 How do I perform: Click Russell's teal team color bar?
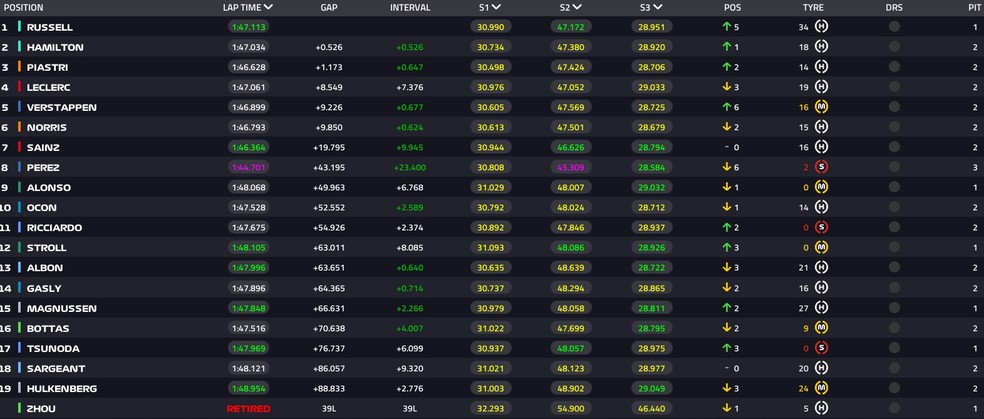19,27
